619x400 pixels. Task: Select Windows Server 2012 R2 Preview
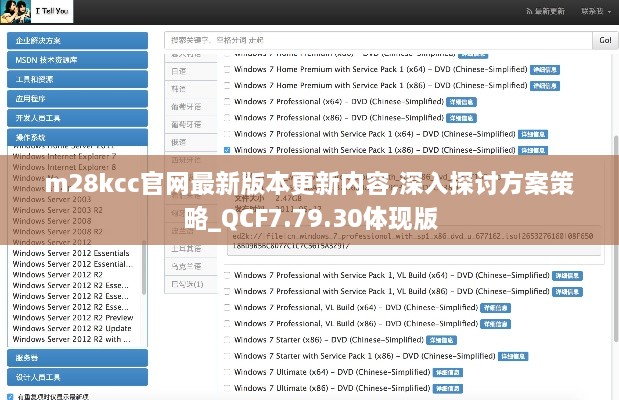[x=73, y=318]
